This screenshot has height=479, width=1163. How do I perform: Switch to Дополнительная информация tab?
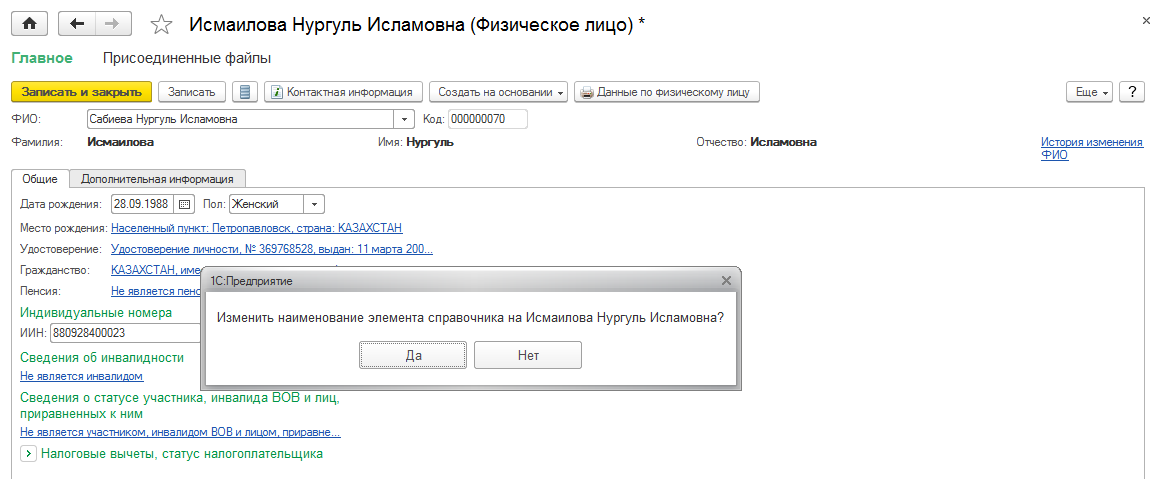tap(158, 179)
